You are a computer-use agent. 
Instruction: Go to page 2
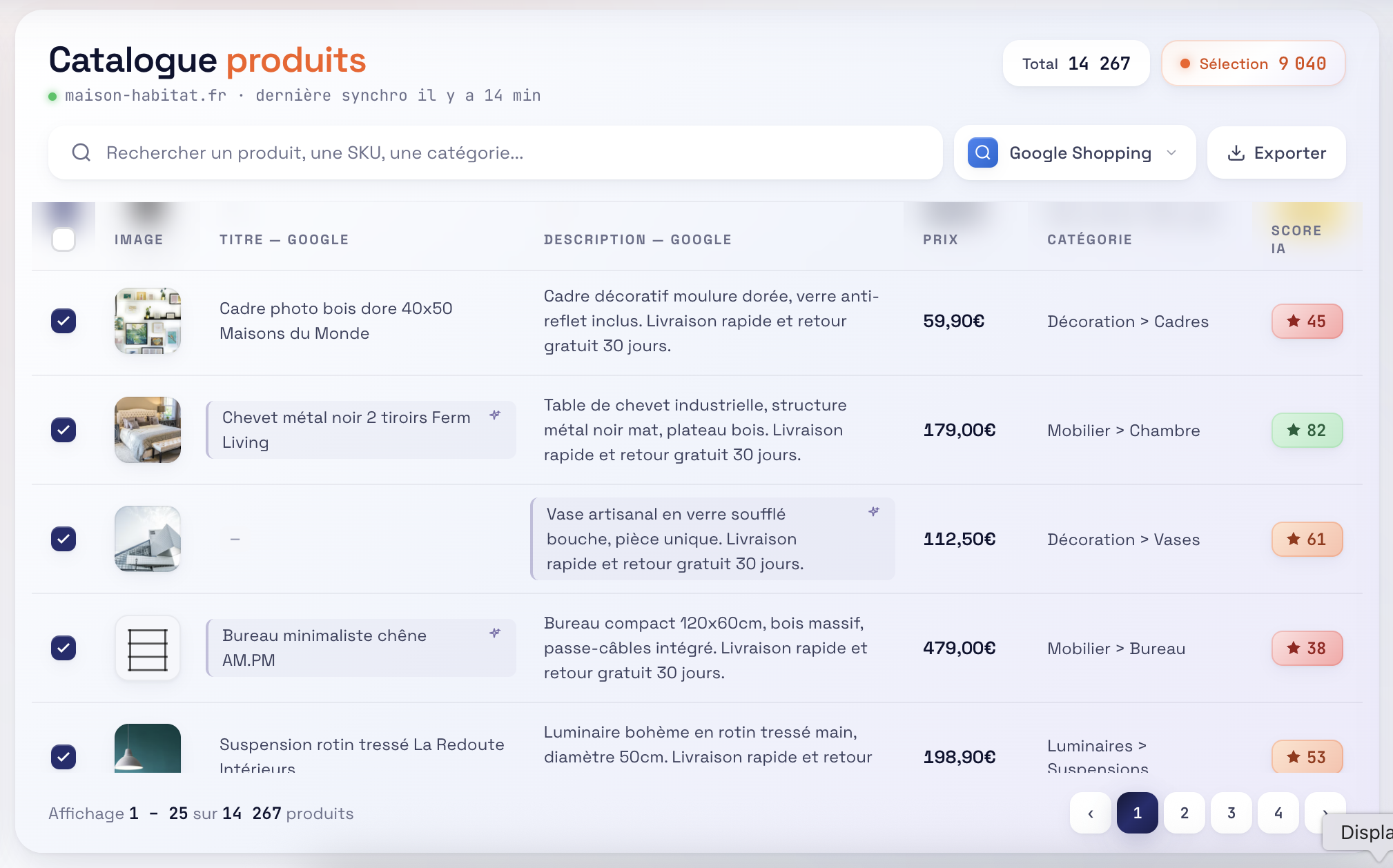(1185, 813)
